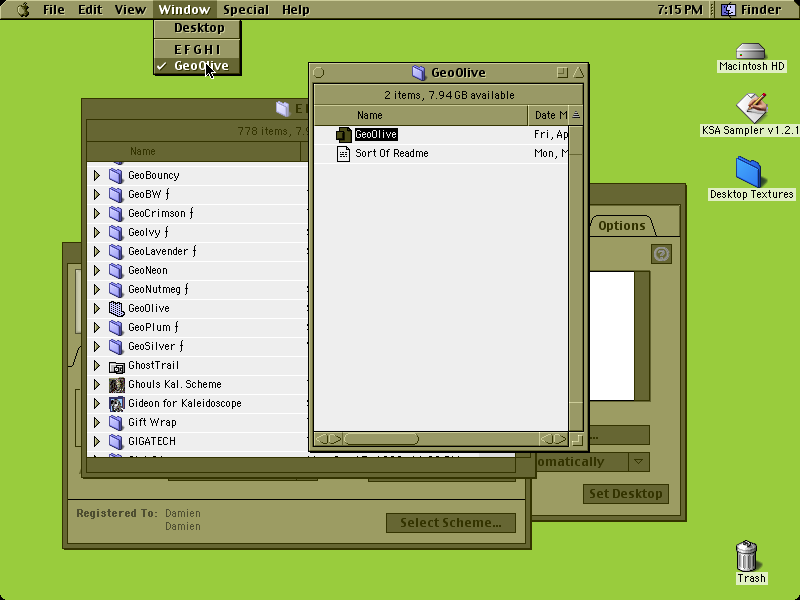
Task: Select the Desktop Textures folder icon
Action: 748,171
